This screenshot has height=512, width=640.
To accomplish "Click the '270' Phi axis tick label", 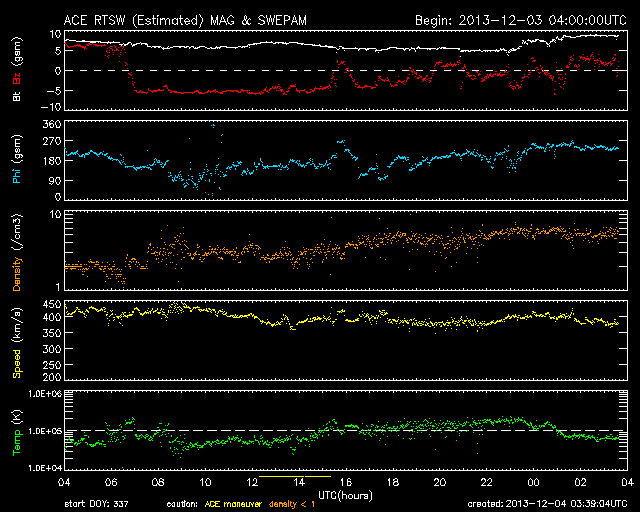I will click(x=52, y=142).
